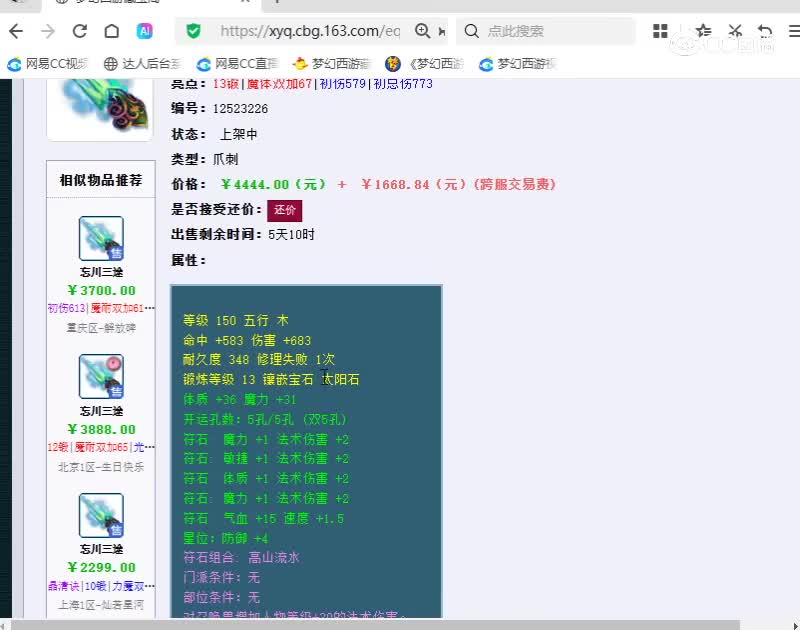Viewport: 800px width, 630px height.
Task: Click the search magnifier icon
Action: click(471, 31)
